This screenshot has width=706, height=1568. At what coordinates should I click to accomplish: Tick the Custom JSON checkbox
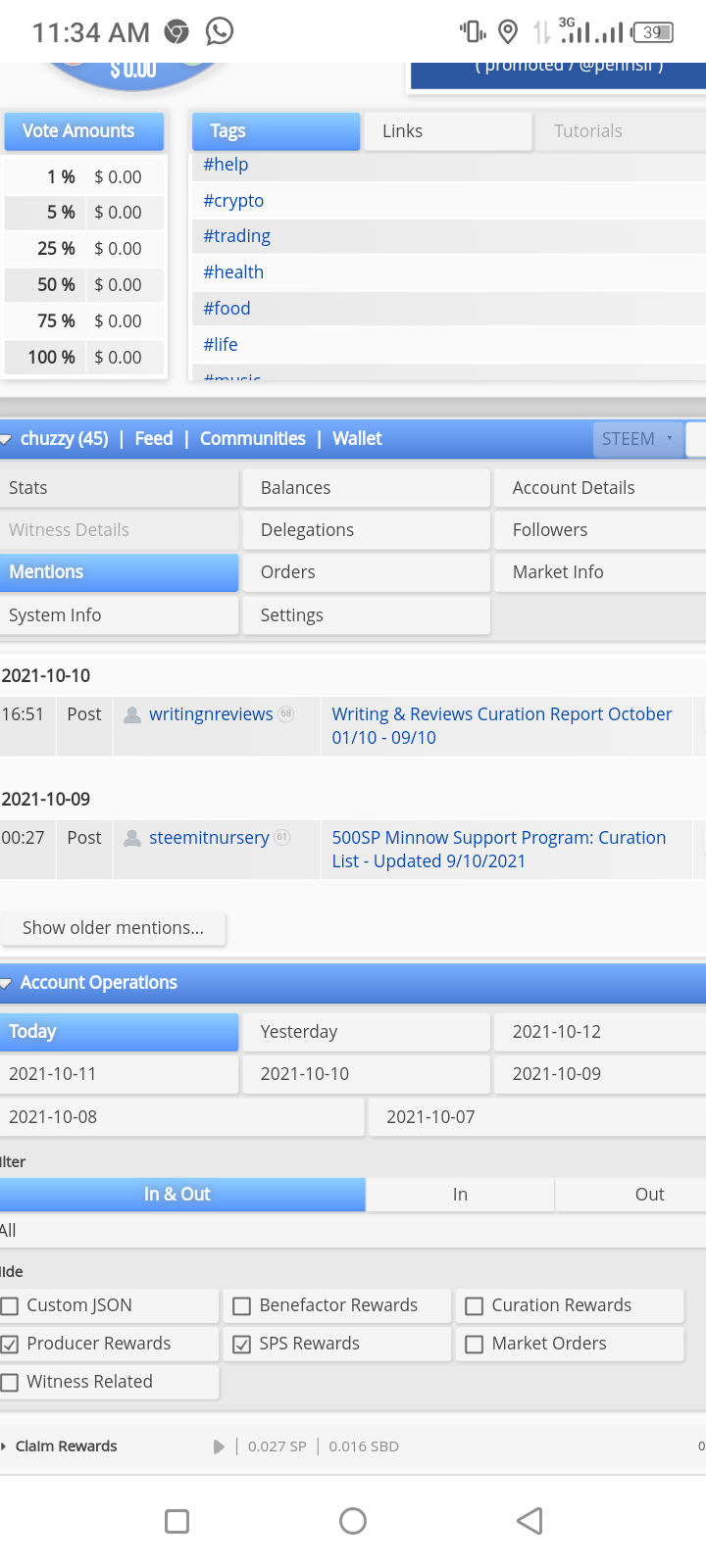(10, 1306)
